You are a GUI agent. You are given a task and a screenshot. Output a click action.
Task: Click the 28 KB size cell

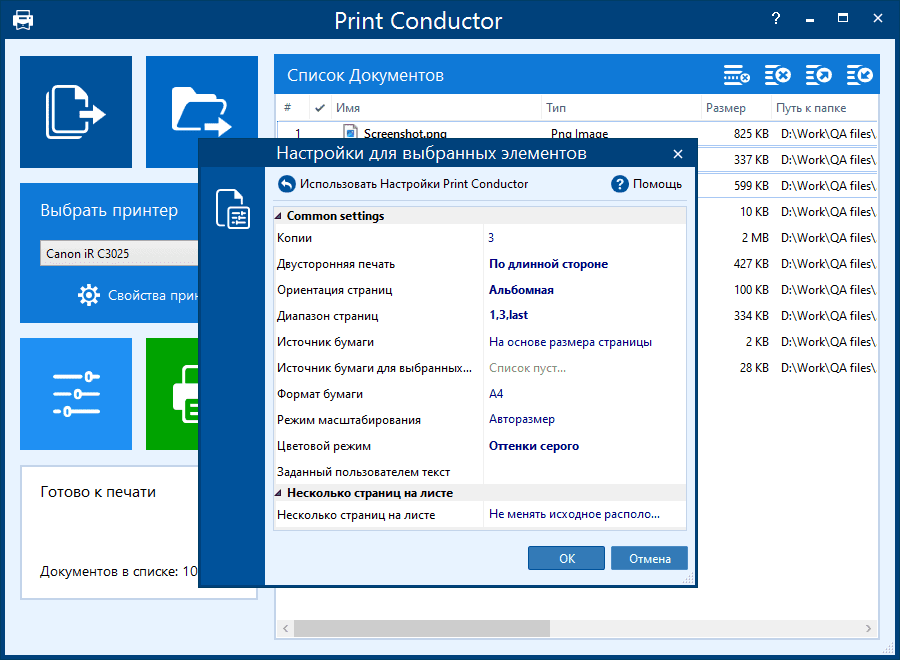754,367
